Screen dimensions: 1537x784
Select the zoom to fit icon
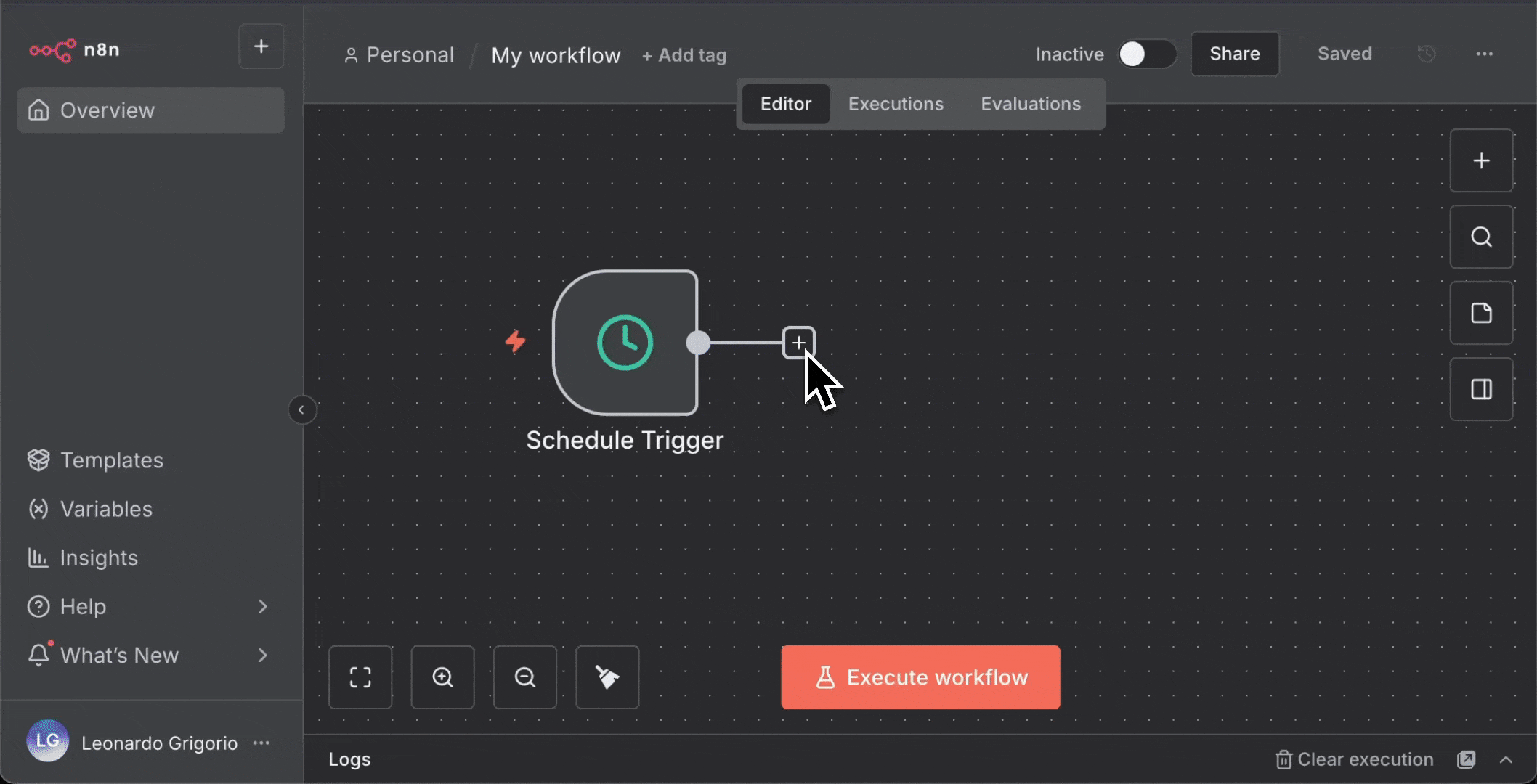click(x=360, y=677)
